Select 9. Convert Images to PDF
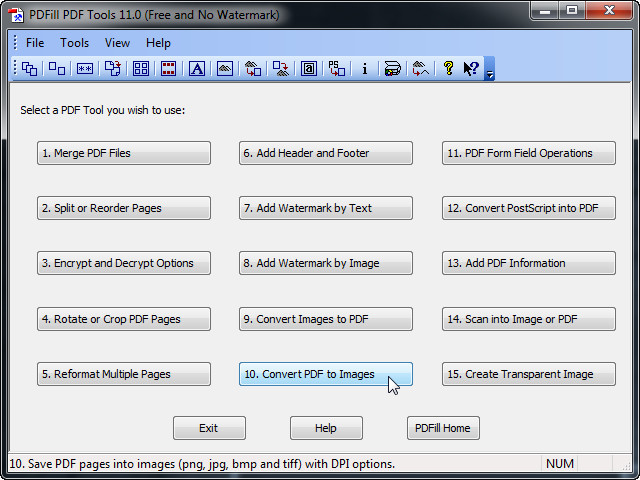The image size is (640, 480). [326, 319]
